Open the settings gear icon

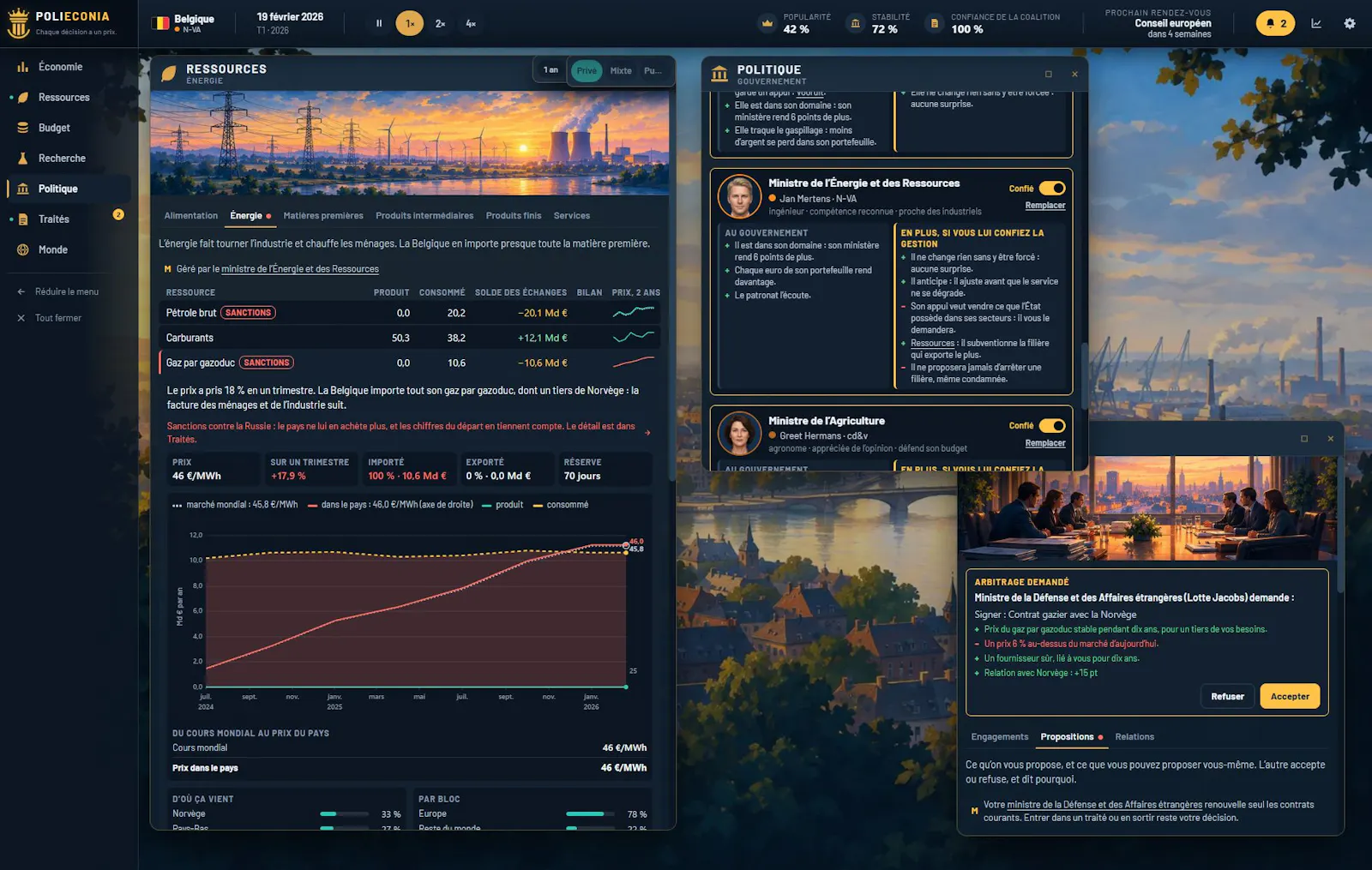point(1350,23)
